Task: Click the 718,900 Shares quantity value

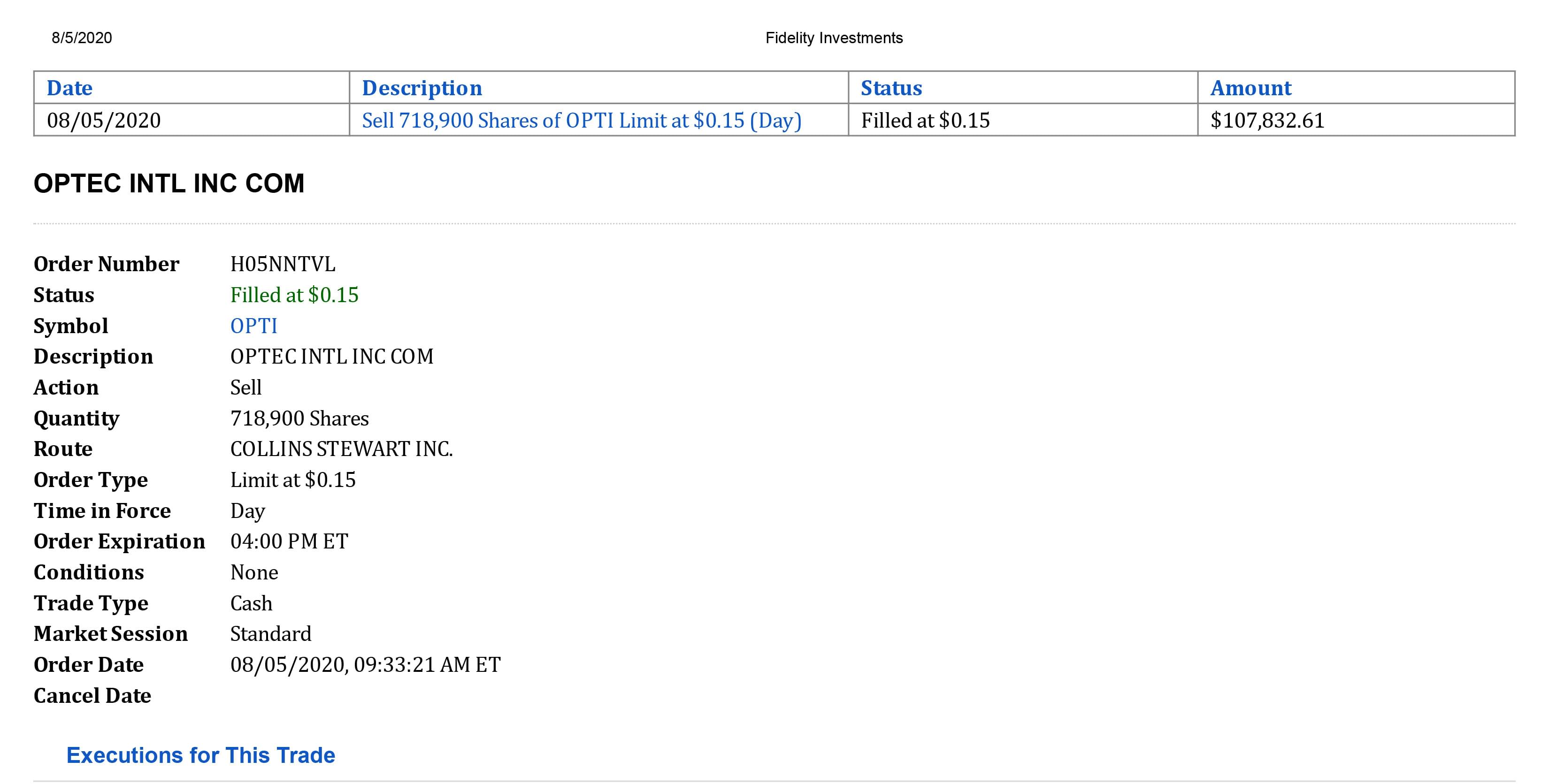Action: pyautogui.click(x=299, y=419)
